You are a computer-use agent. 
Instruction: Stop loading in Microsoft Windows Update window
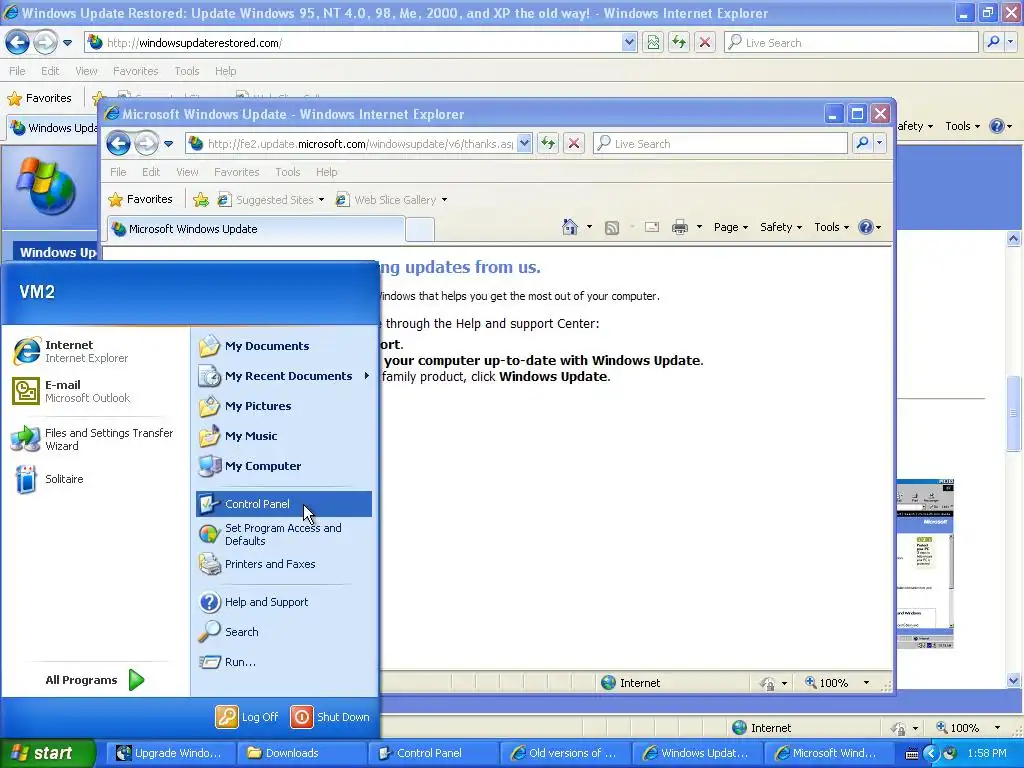pos(574,144)
